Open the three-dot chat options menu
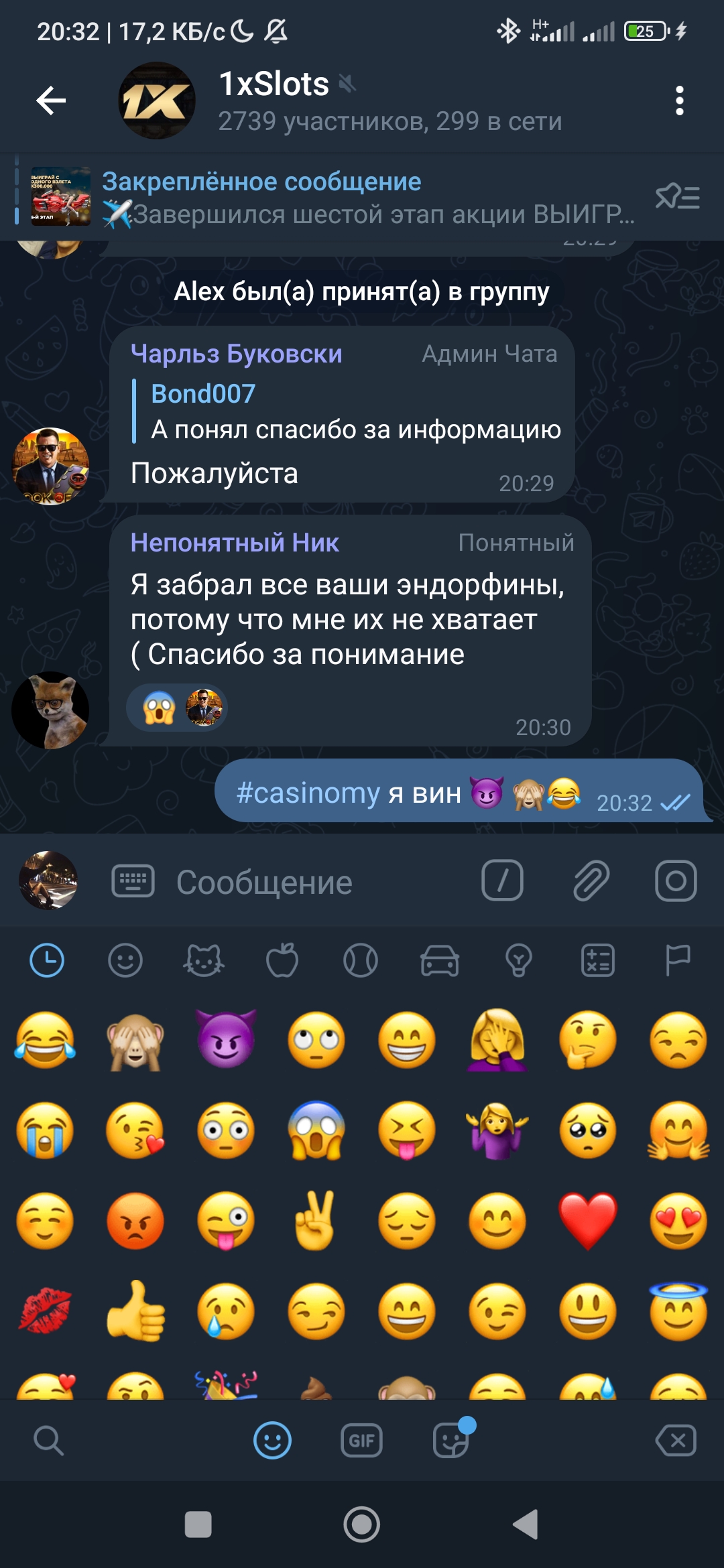724x1568 pixels. pyautogui.click(x=679, y=101)
